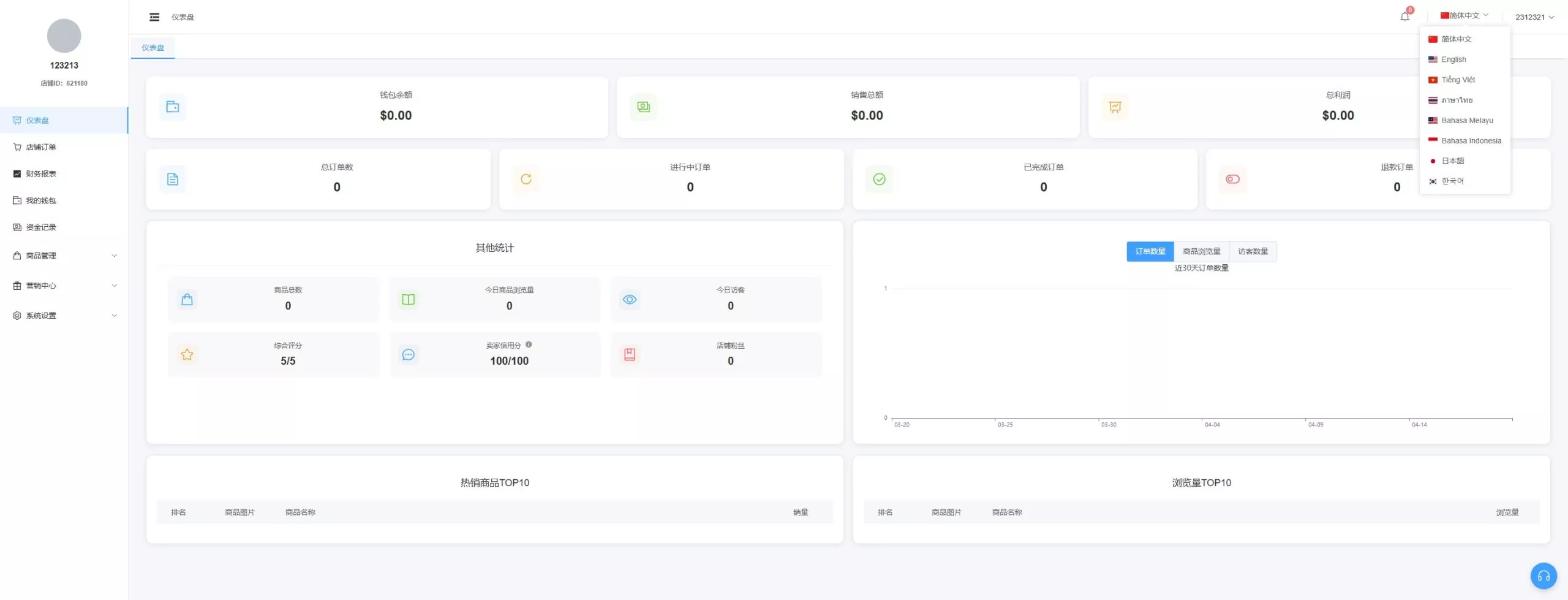Viewport: 1568px width, 600px height.
Task: Choose Bahasa Indonesia from language list
Action: point(1471,141)
